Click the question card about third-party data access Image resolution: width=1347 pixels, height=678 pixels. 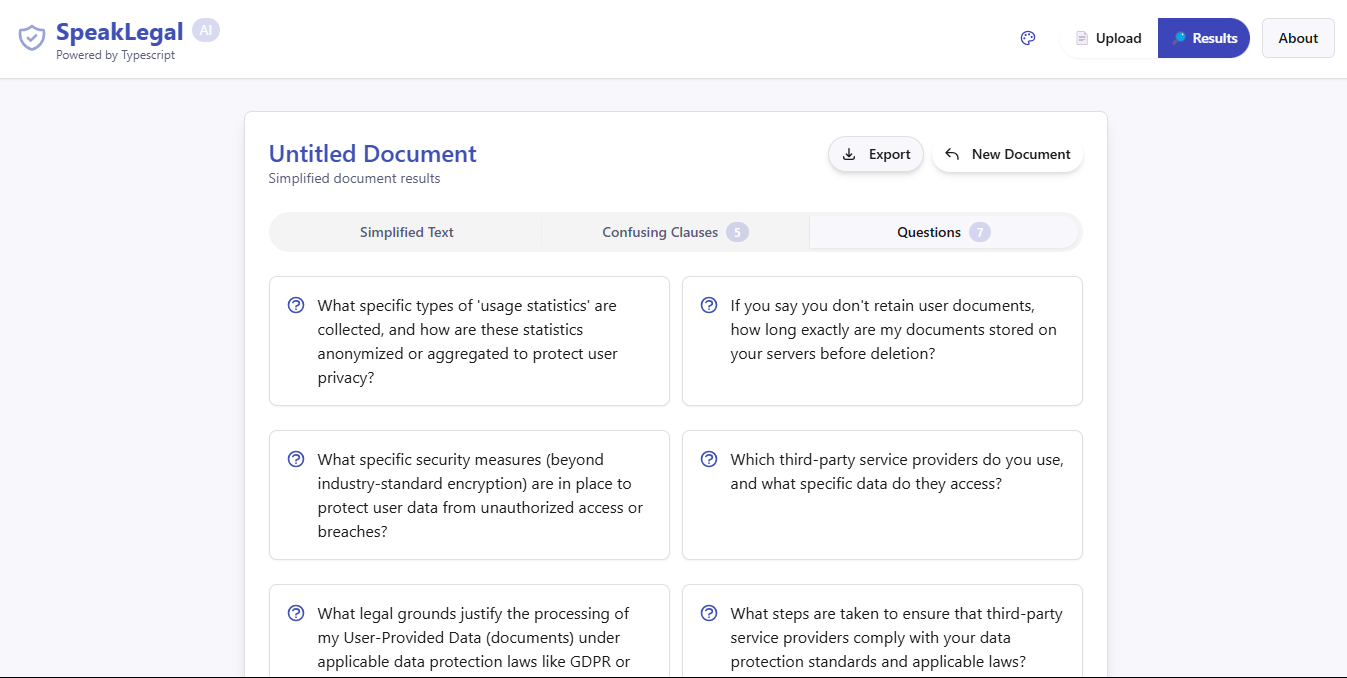882,495
